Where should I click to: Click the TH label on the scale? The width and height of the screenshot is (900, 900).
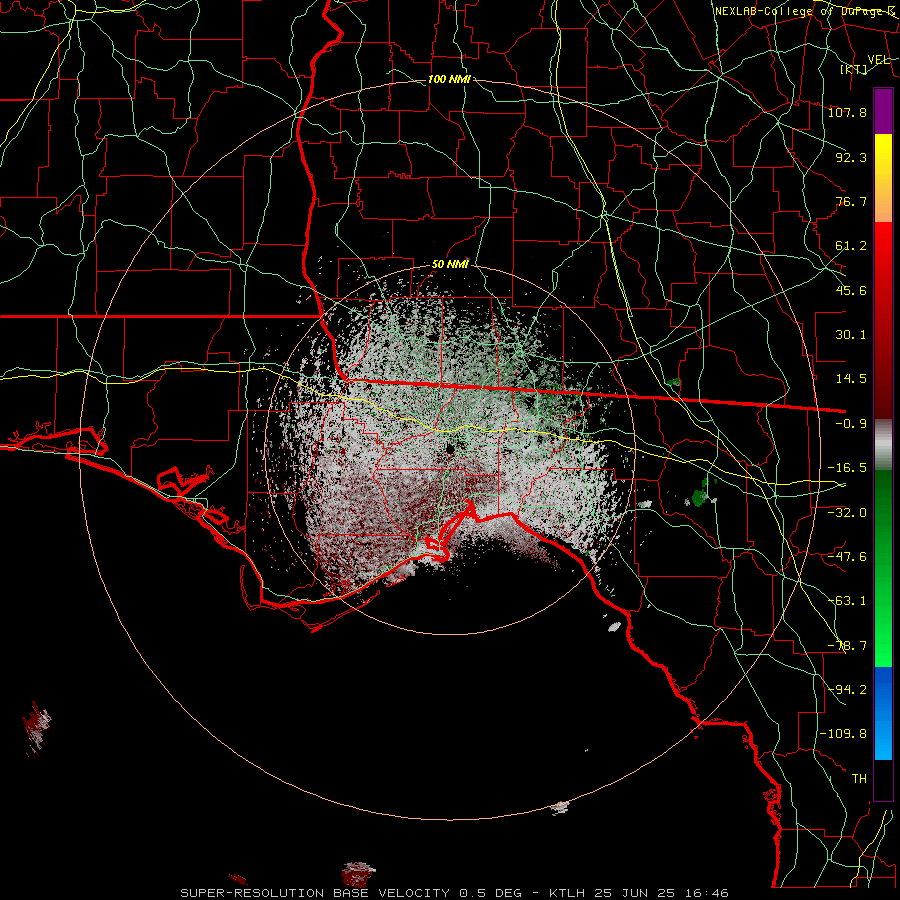(859, 778)
